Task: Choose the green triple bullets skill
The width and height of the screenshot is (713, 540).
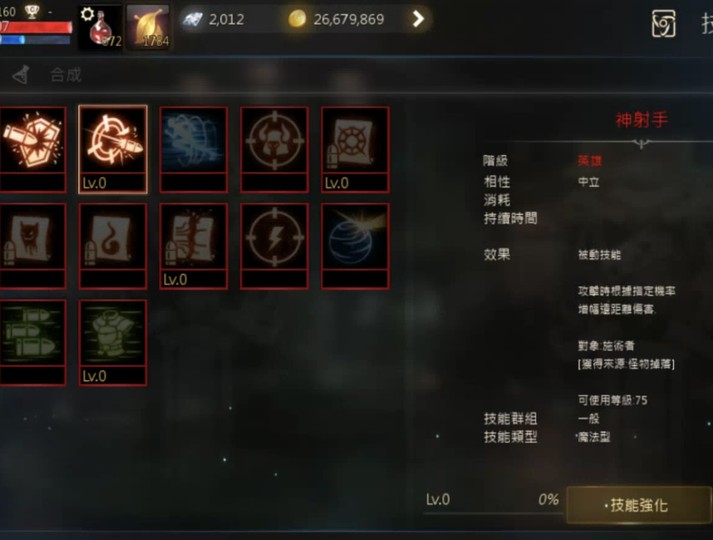Action: [x=32, y=343]
